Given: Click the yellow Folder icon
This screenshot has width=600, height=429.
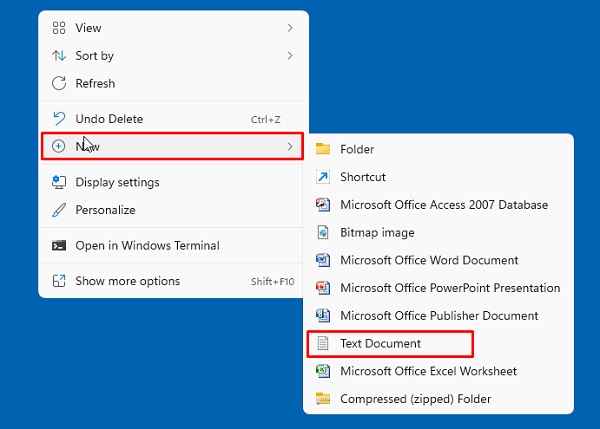Looking at the screenshot, I should [323, 149].
